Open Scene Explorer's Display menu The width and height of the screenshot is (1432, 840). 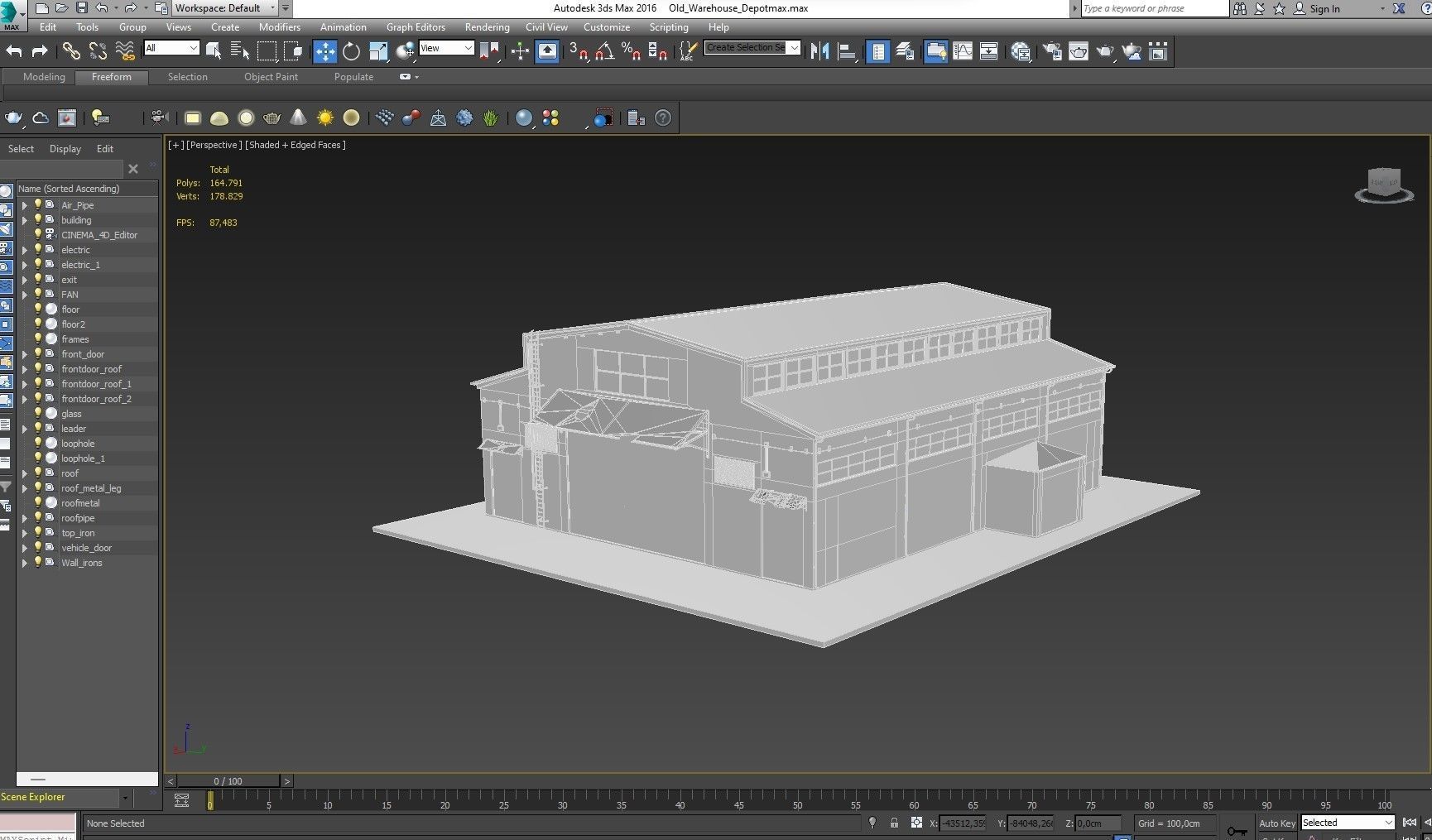coord(65,149)
